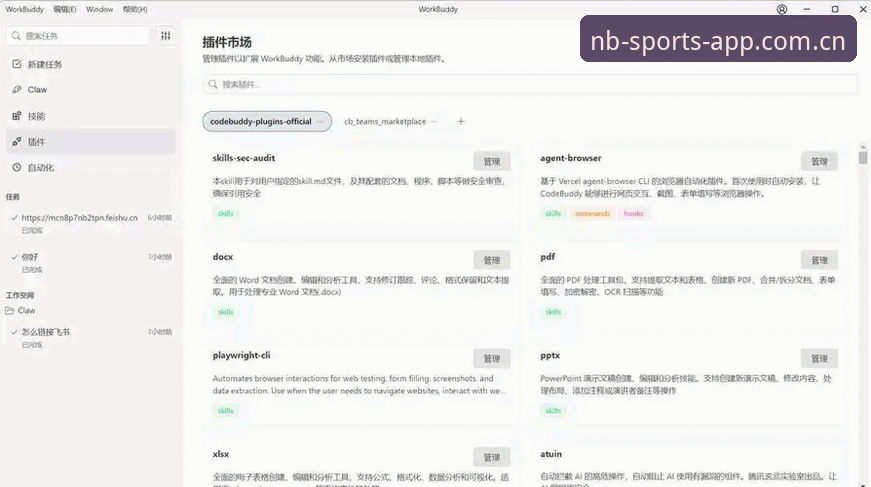Add a new marketplace with the plus icon
The height and width of the screenshot is (487, 871).
point(460,122)
